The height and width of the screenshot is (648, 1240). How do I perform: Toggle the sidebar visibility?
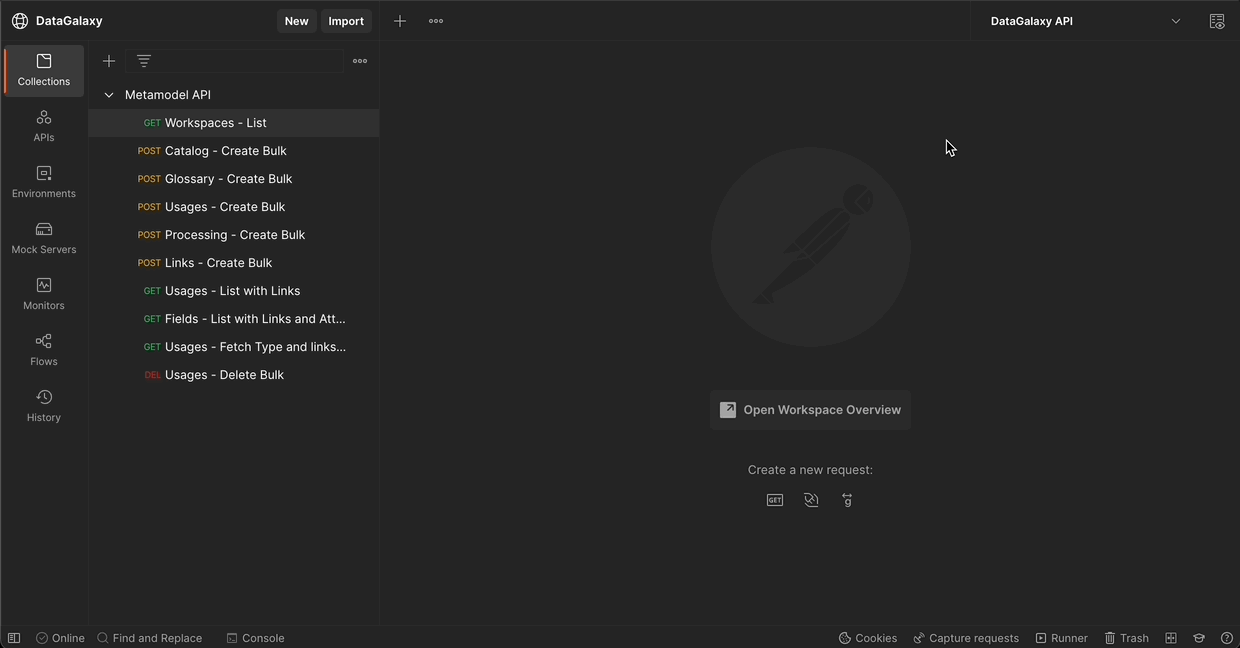click(x=13, y=637)
